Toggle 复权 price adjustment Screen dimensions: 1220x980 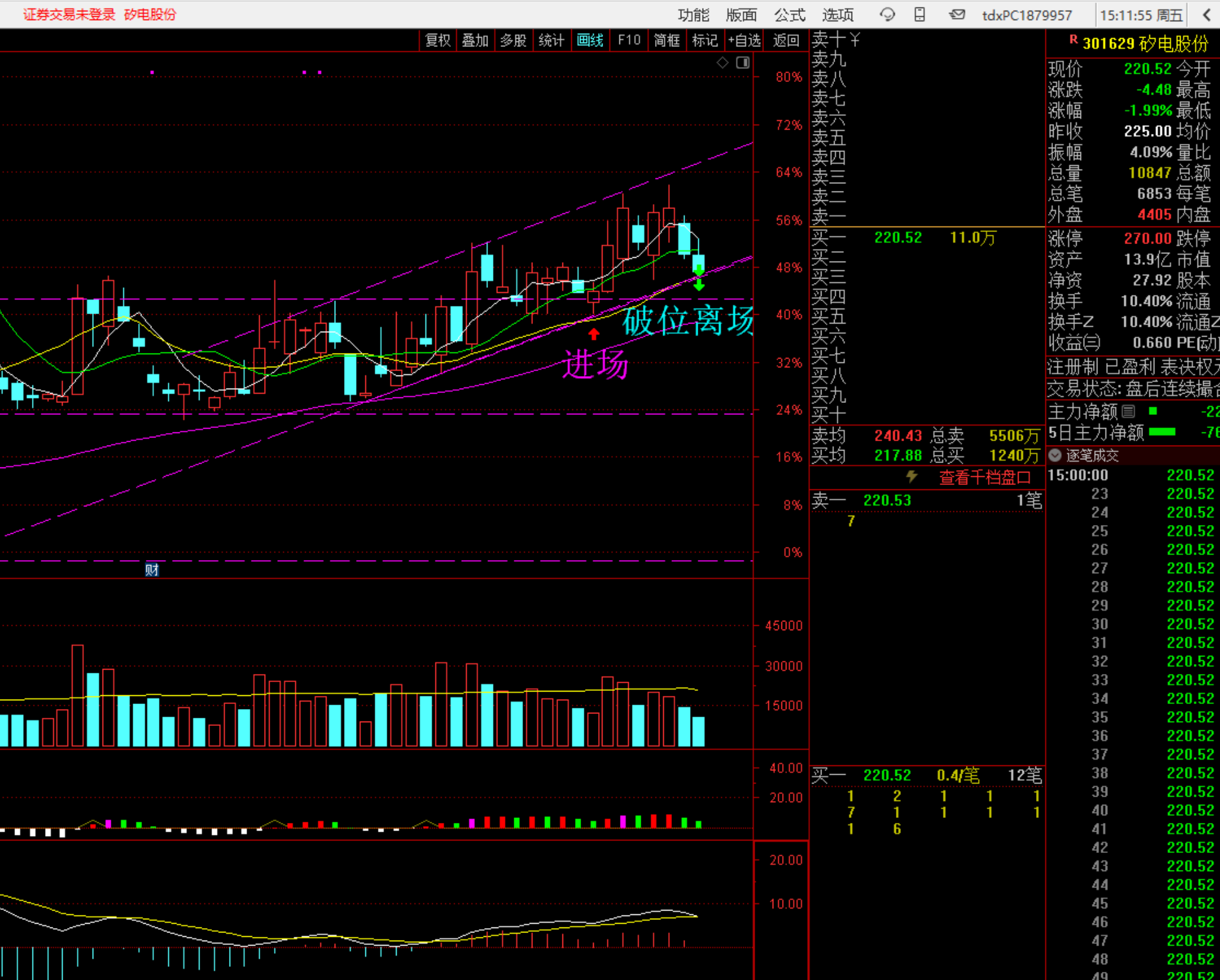pos(437,41)
